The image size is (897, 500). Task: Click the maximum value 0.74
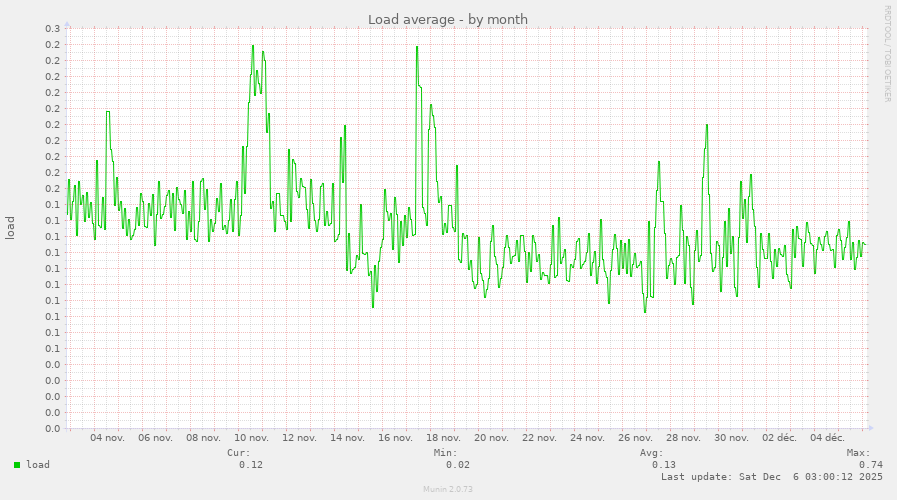(x=871, y=465)
